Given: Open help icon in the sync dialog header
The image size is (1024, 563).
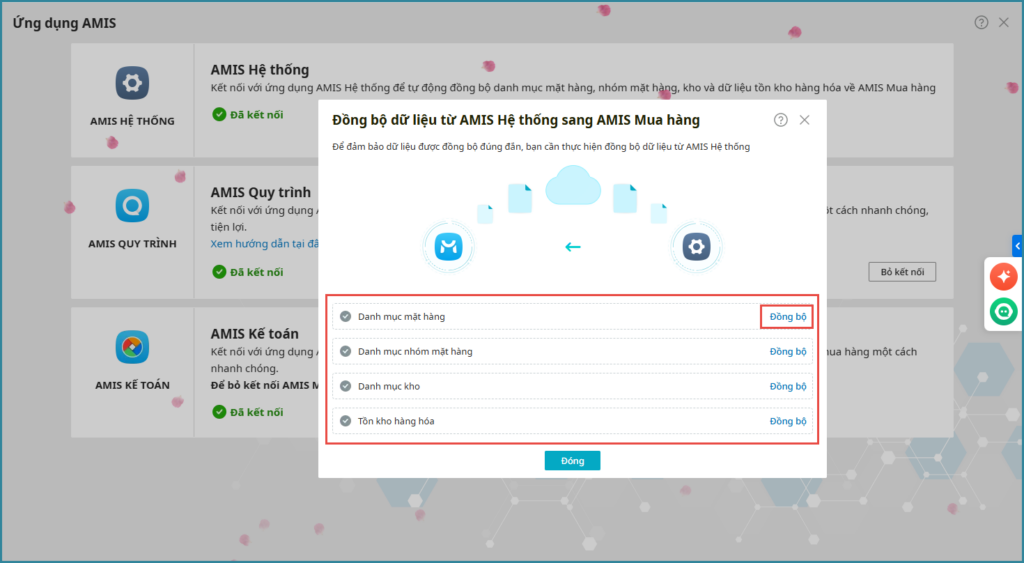Looking at the screenshot, I should click(x=780, y=120).
